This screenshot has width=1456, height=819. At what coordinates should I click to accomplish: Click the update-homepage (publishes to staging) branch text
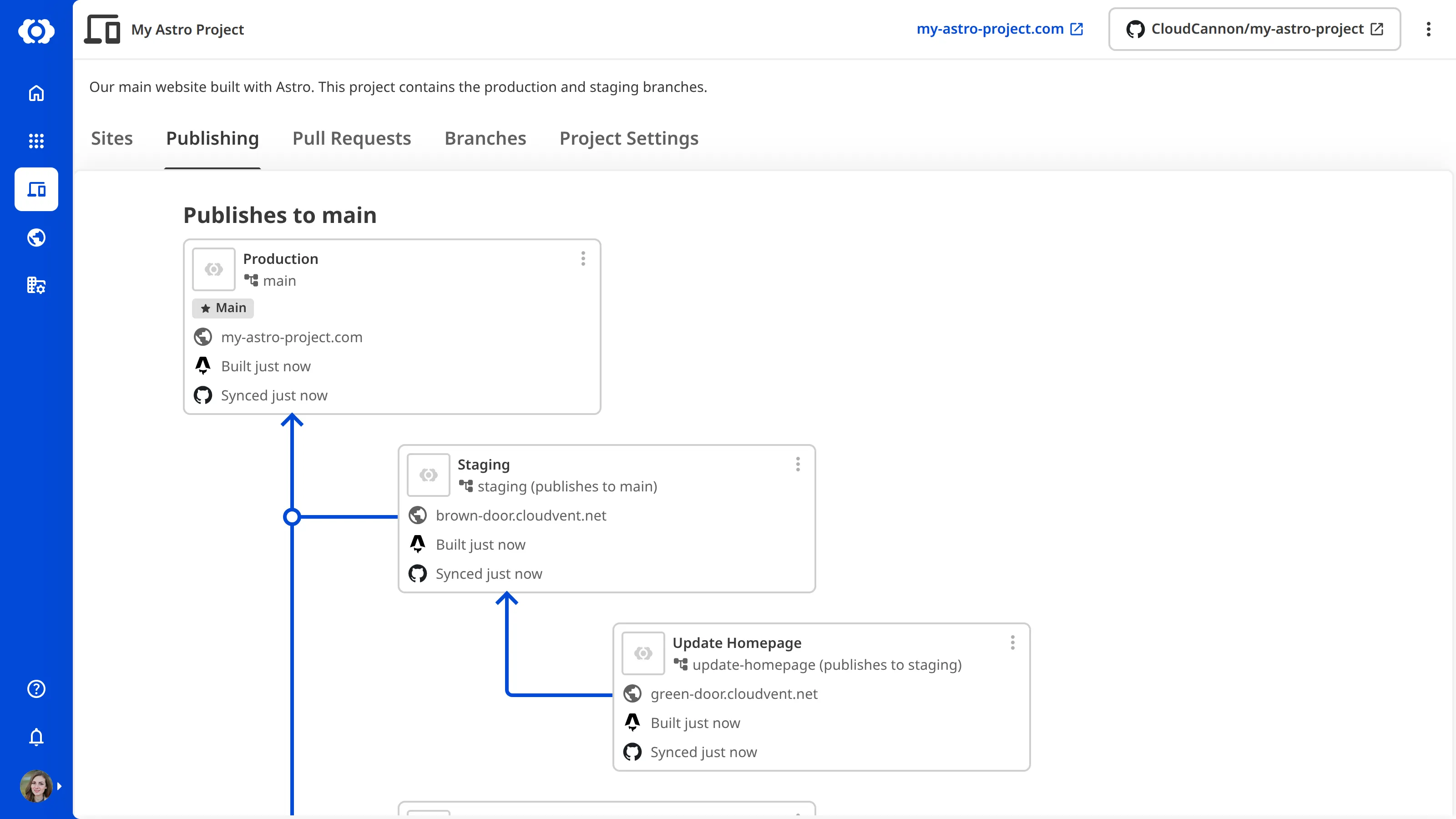(x=827, y=665)
